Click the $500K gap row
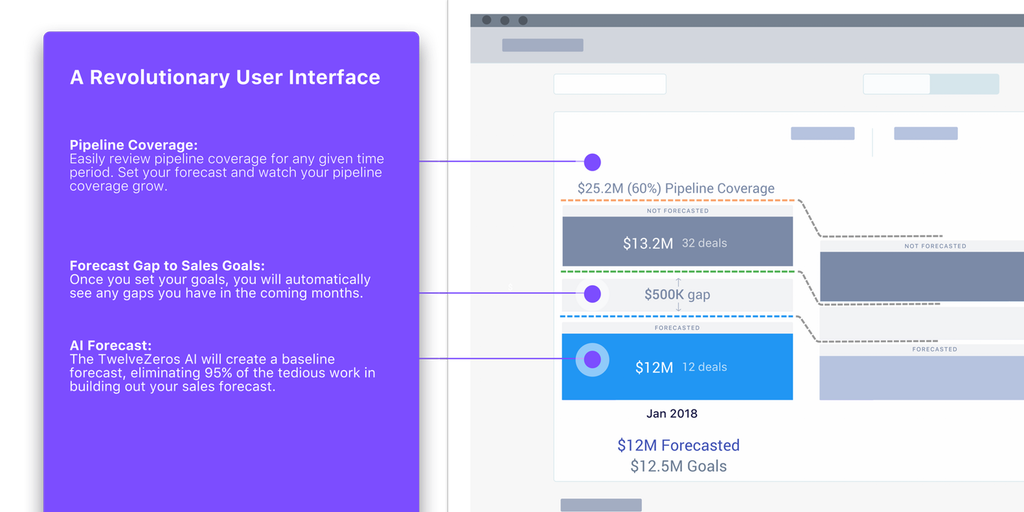This screenshot has height=512, width=1024. click(x=677, y=295)
